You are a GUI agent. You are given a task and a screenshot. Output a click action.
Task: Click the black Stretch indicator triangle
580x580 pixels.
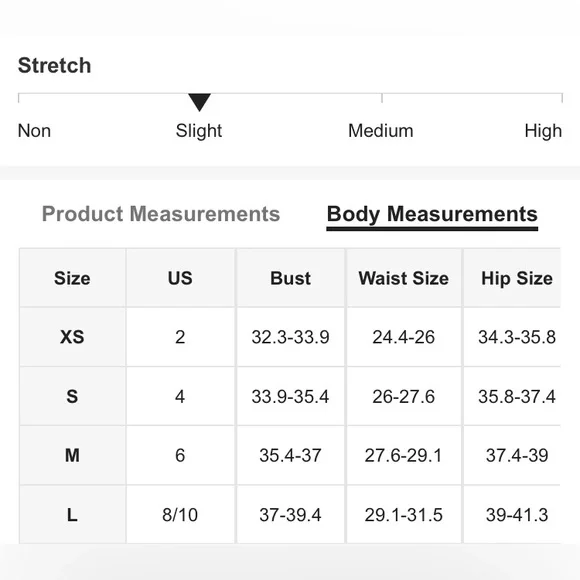tap(199, 102)
